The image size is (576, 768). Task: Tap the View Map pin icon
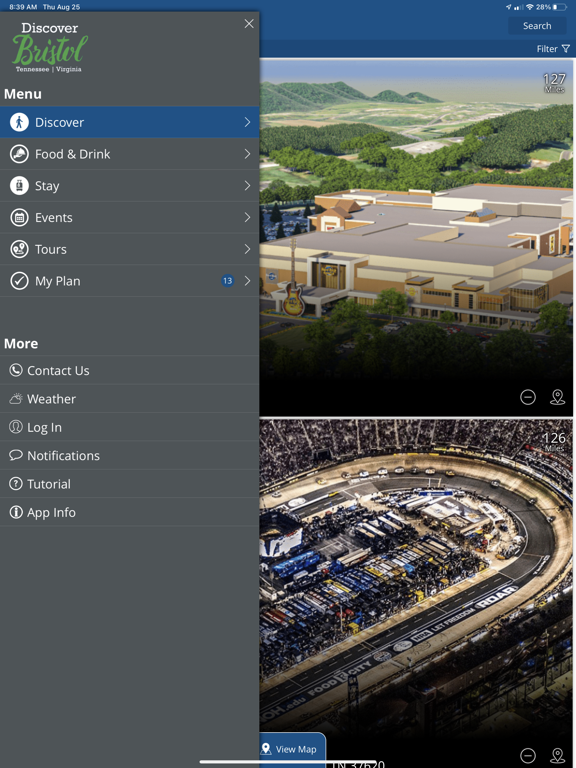[x=266, y=749]
